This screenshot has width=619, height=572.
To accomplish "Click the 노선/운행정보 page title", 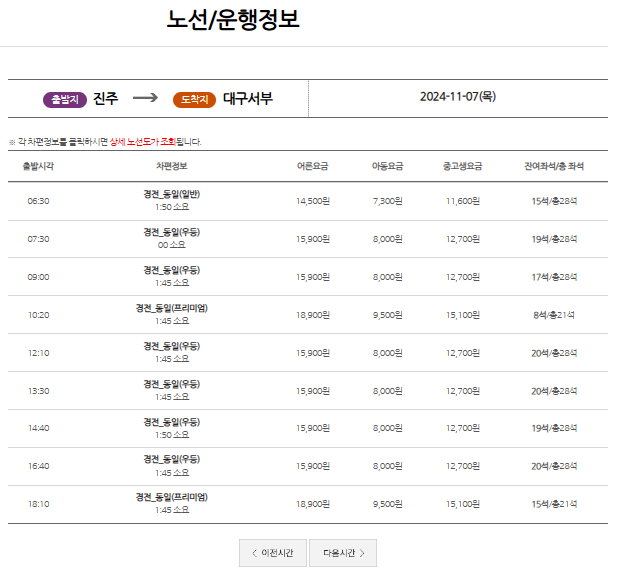I will (233, 20).
